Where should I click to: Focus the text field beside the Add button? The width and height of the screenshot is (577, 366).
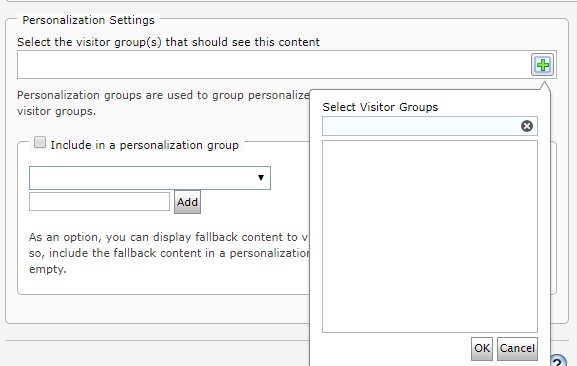point(99,202)
